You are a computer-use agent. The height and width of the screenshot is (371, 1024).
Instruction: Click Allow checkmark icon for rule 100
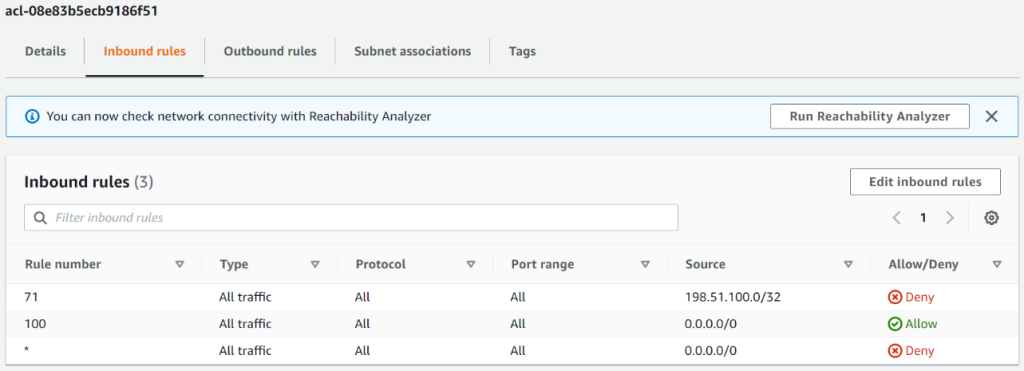pyautogui.click(x=895, y=324)
